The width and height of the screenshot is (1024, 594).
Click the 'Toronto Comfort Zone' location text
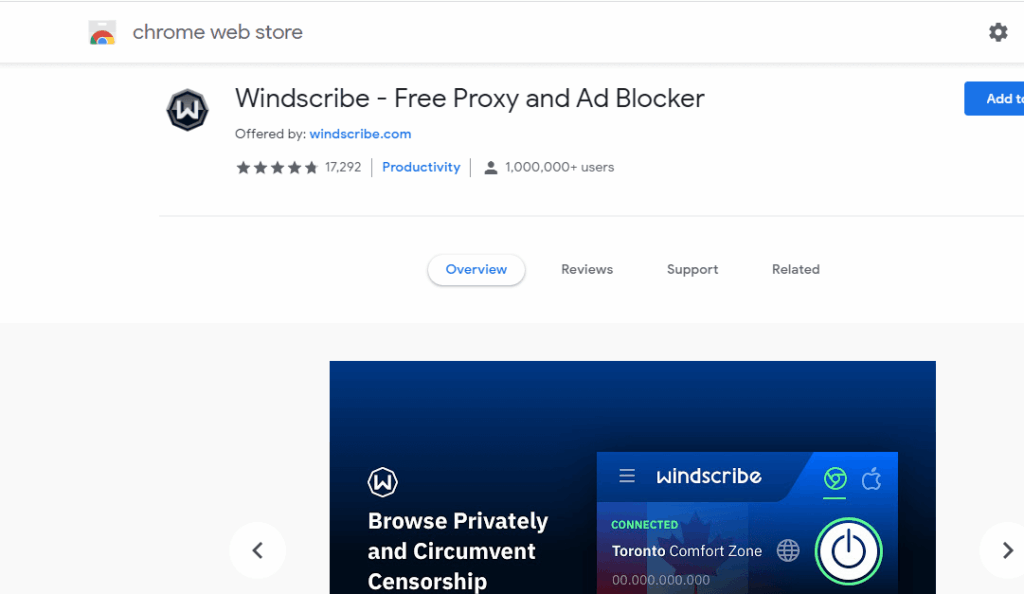coord(687,551)
